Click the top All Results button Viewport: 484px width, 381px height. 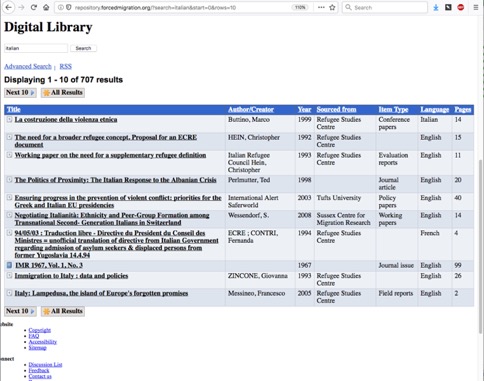tap(63, 92)
